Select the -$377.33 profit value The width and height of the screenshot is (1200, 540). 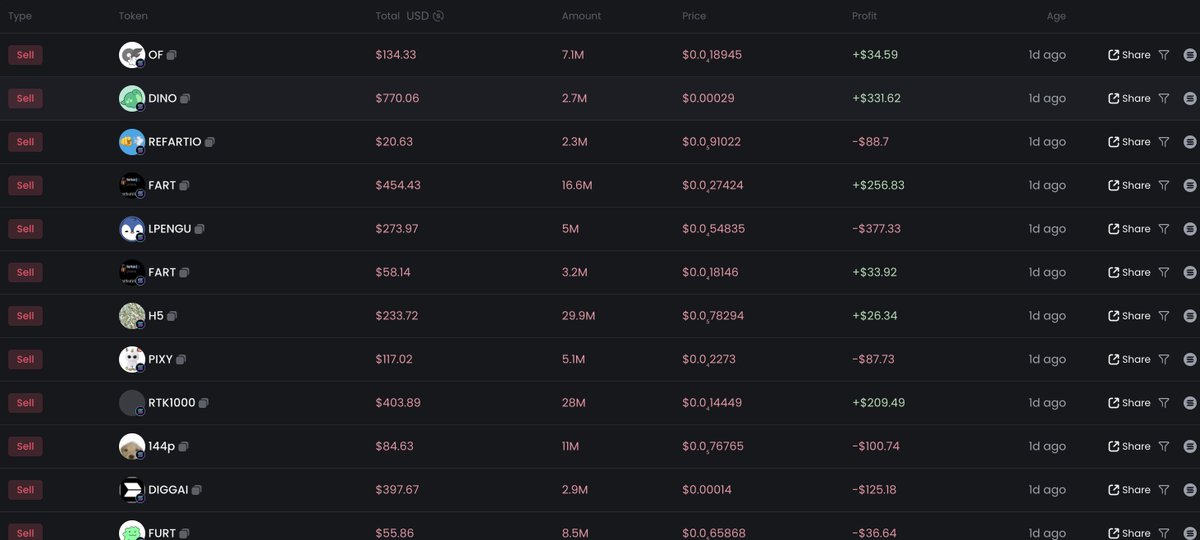pyautogui.click(x=876, y=229)
